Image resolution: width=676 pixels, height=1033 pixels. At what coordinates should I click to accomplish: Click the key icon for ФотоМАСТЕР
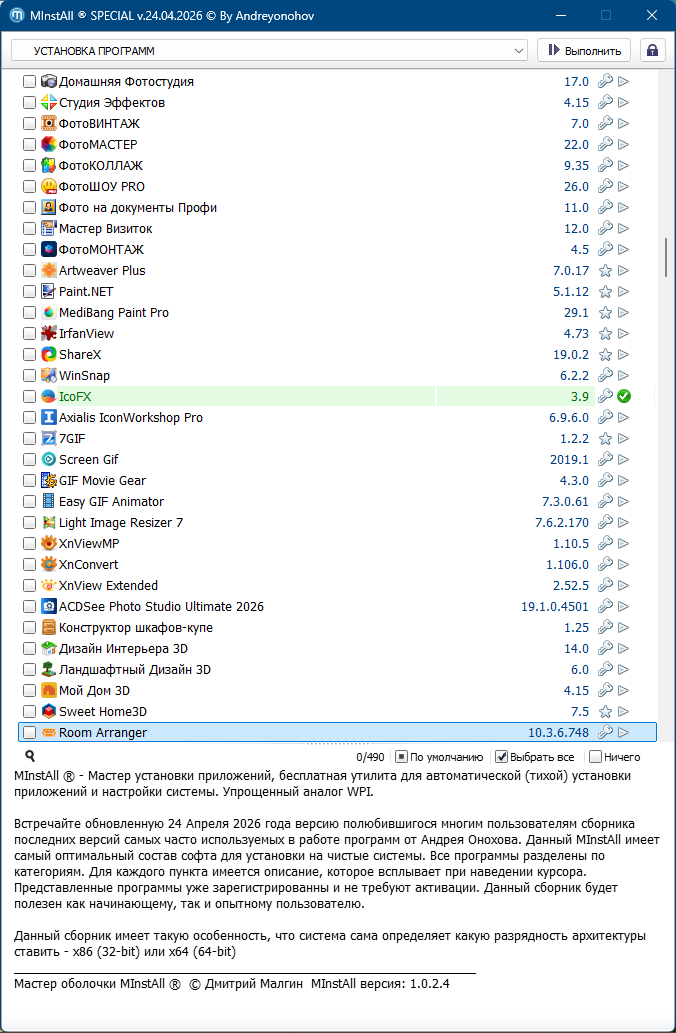605,145
